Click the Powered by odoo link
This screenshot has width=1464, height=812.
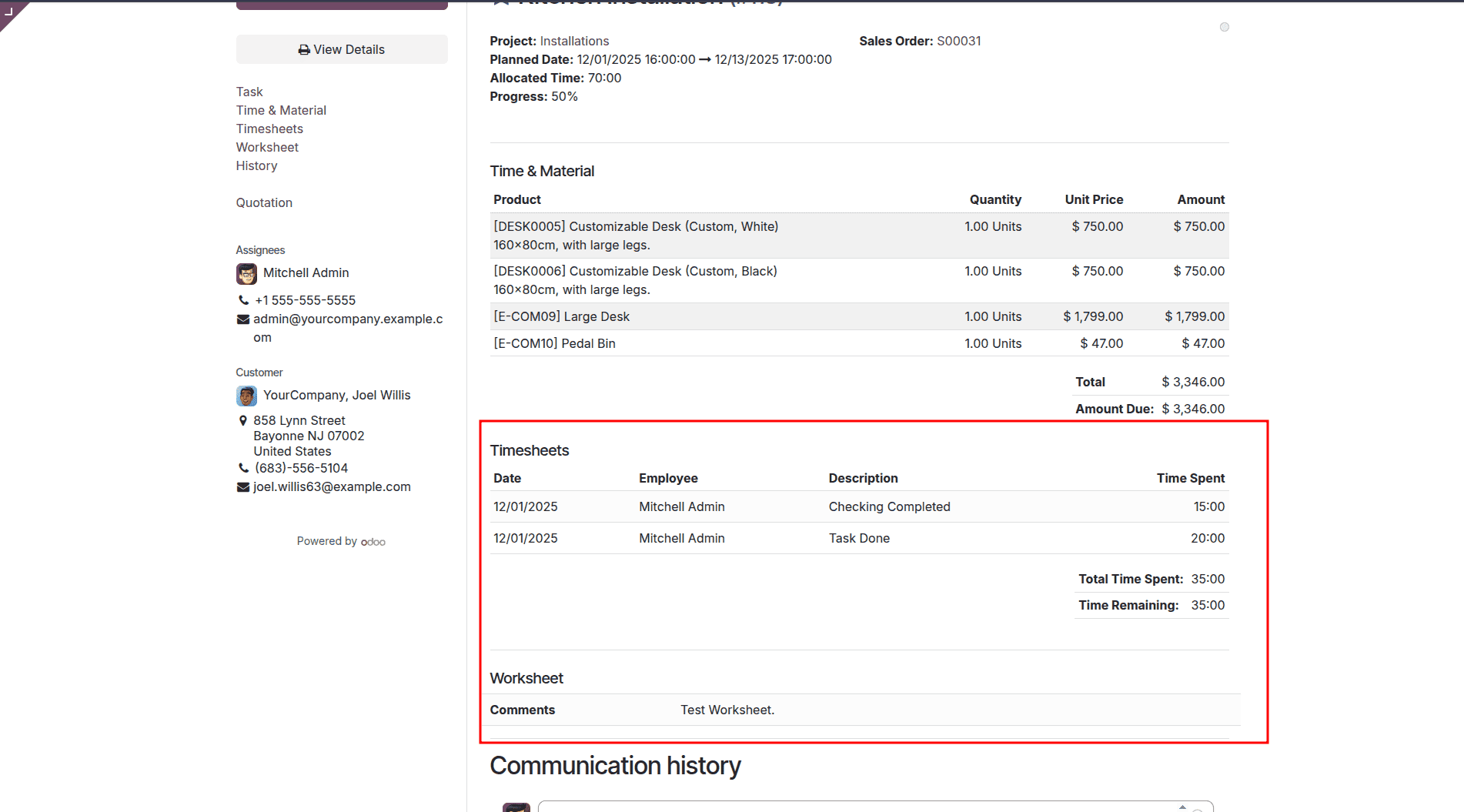tap(341, 541)
